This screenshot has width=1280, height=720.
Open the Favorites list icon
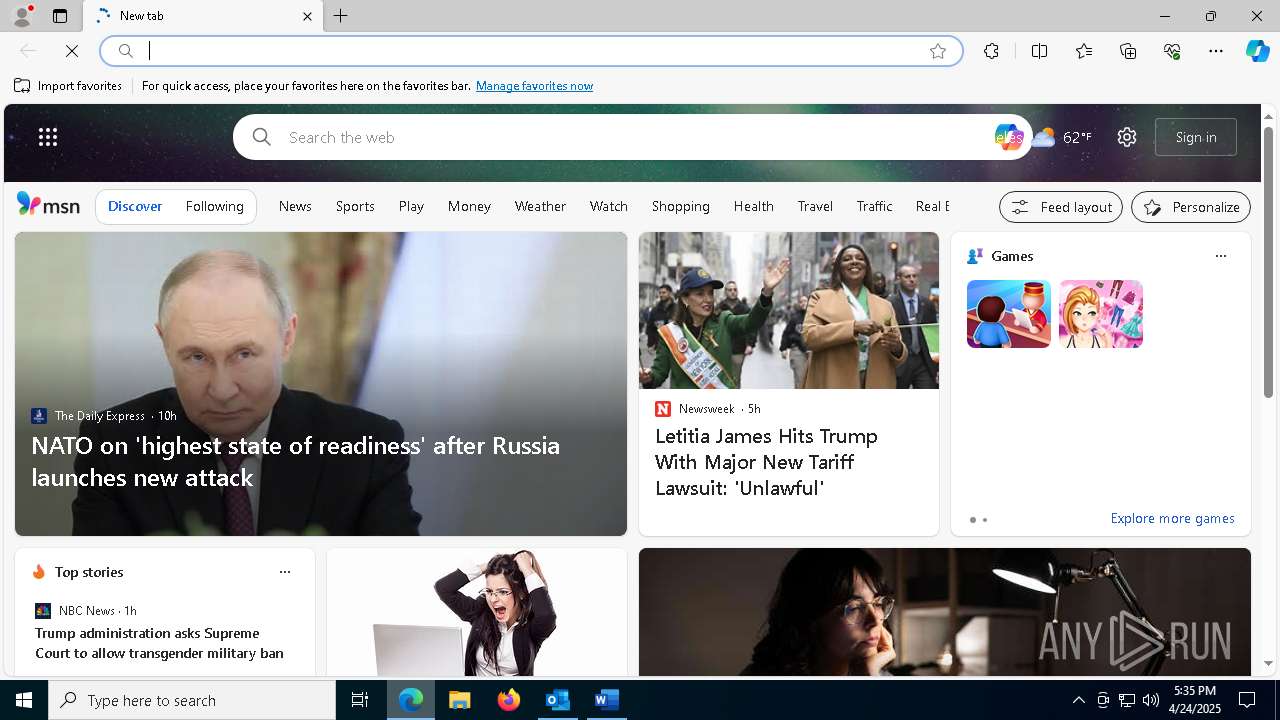click(x=1084, y=51)
